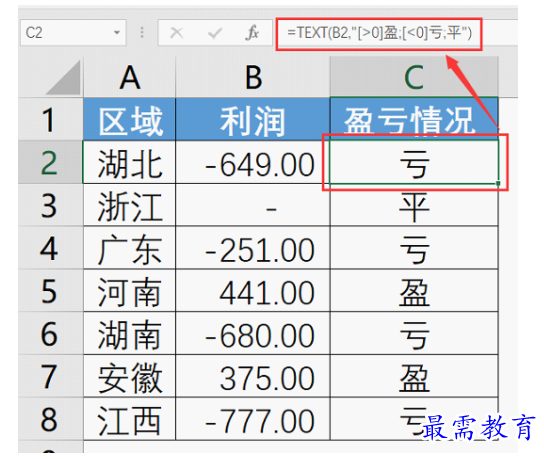Click the Enter checkmark formula bar icon
This screenshot has height=459, width=544.
(215, 33)
